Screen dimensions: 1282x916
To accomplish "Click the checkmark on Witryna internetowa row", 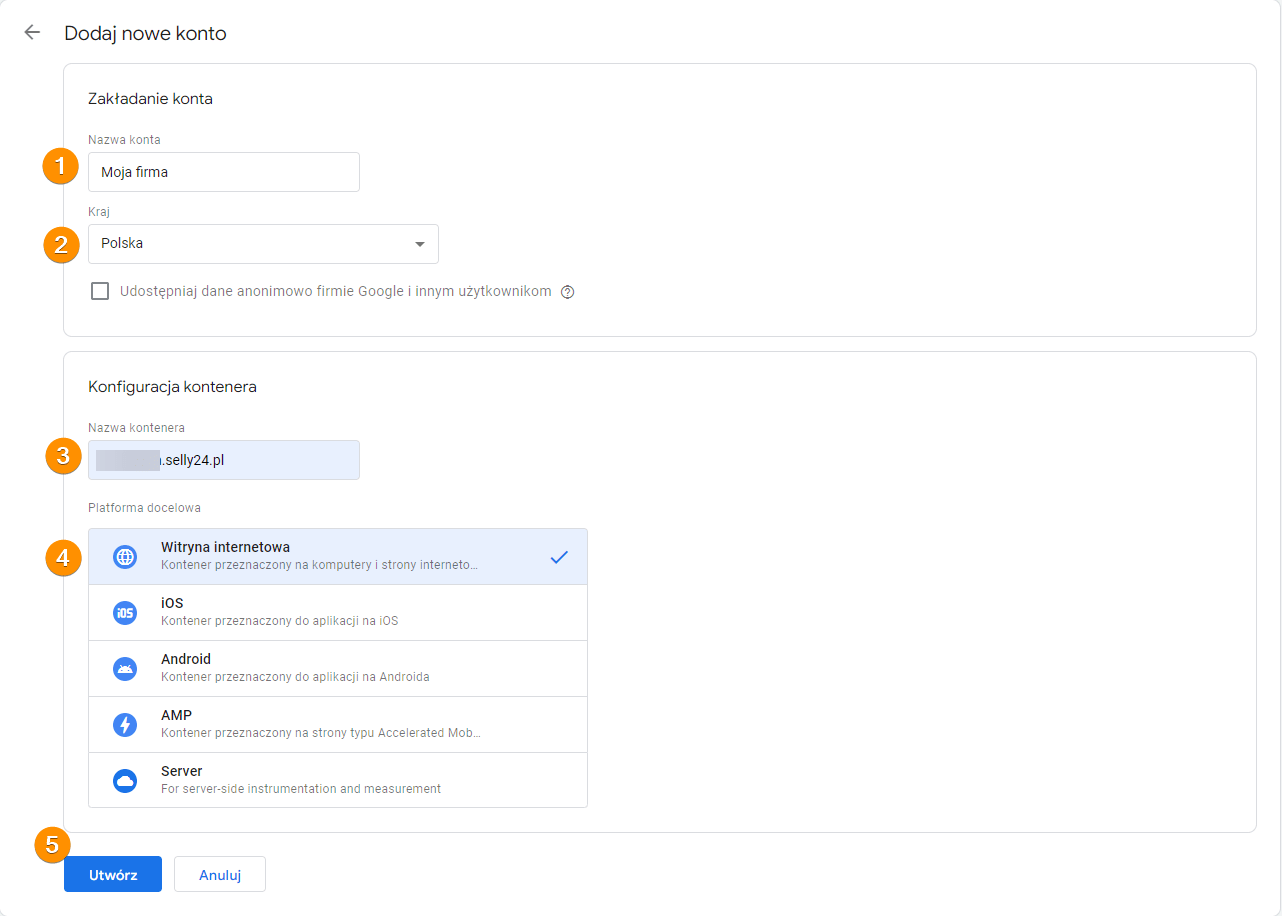I will pyautogui.click(x=559, y=557).
